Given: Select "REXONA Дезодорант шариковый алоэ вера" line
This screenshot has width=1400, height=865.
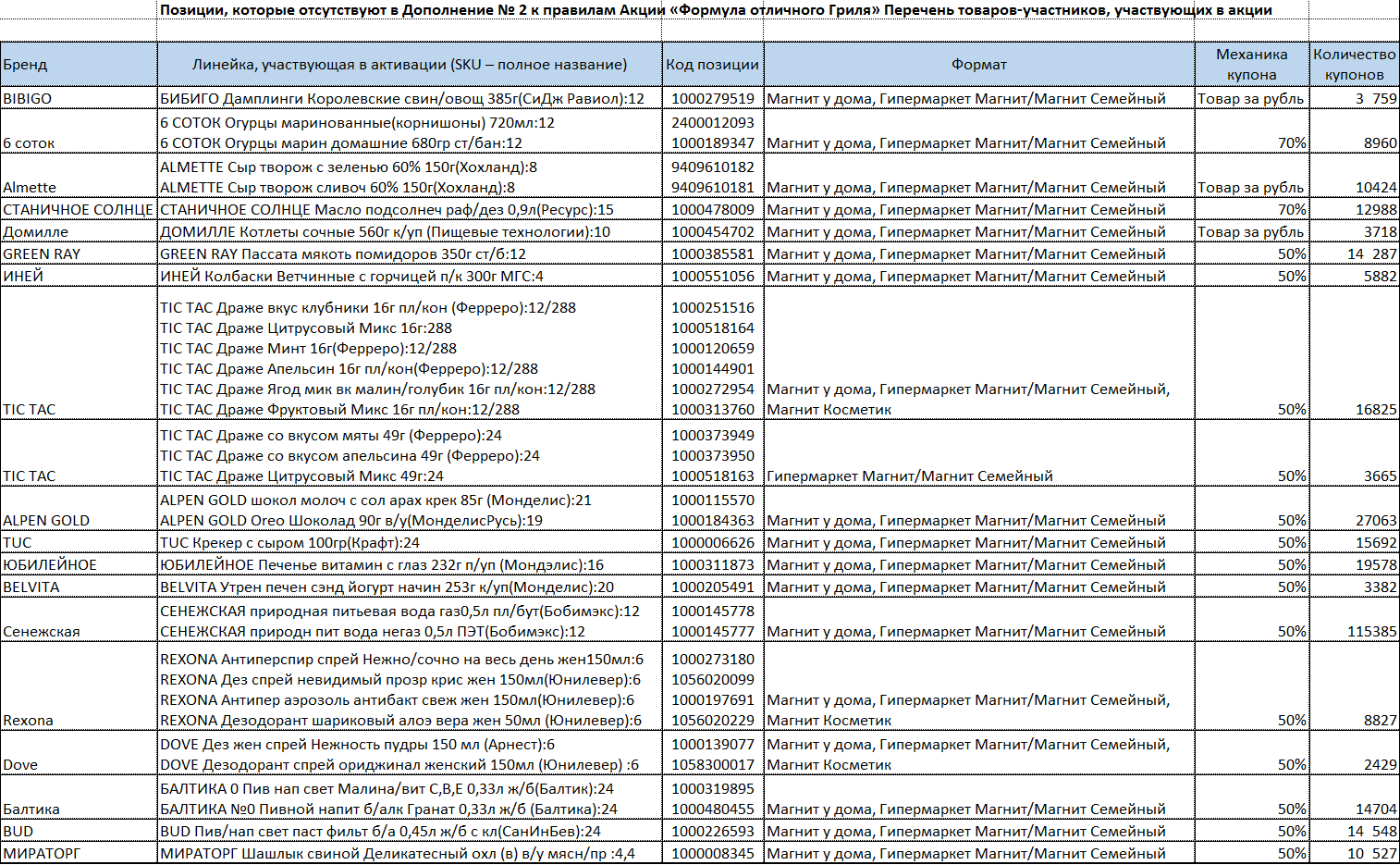Looking at the screenshot, I should pyautogui.click(x=400, y=720).
